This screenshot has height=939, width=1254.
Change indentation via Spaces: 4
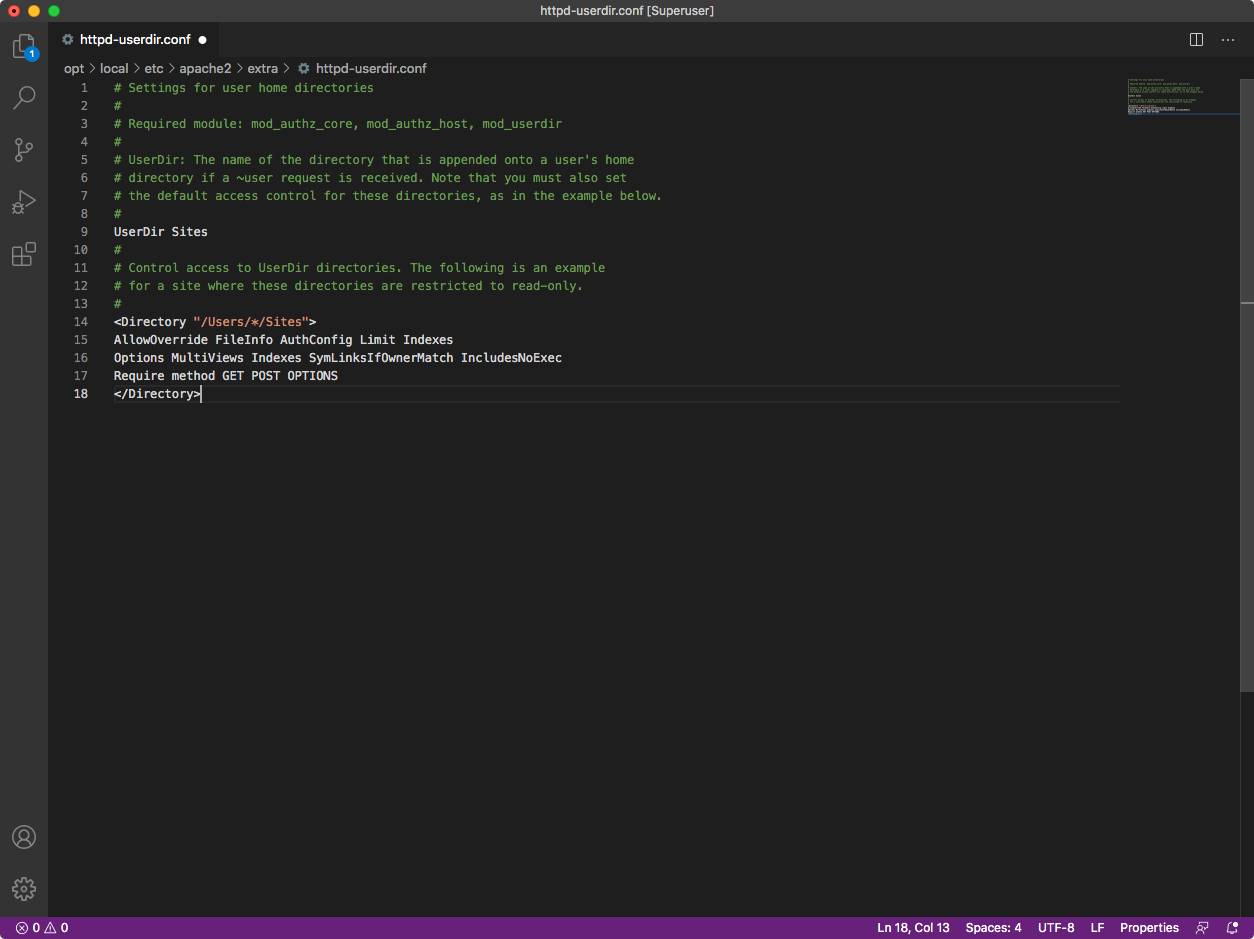coord(993,928)
